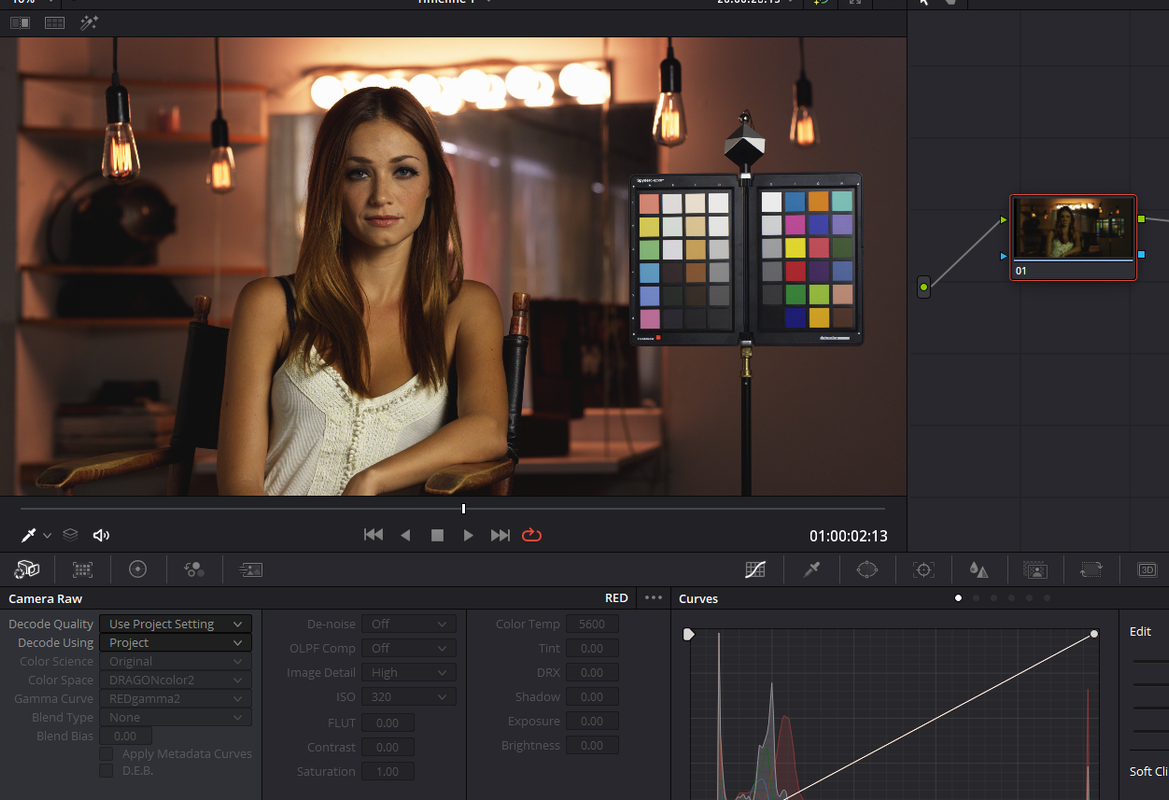Mute the viewer audio

(x=101, y=535)
